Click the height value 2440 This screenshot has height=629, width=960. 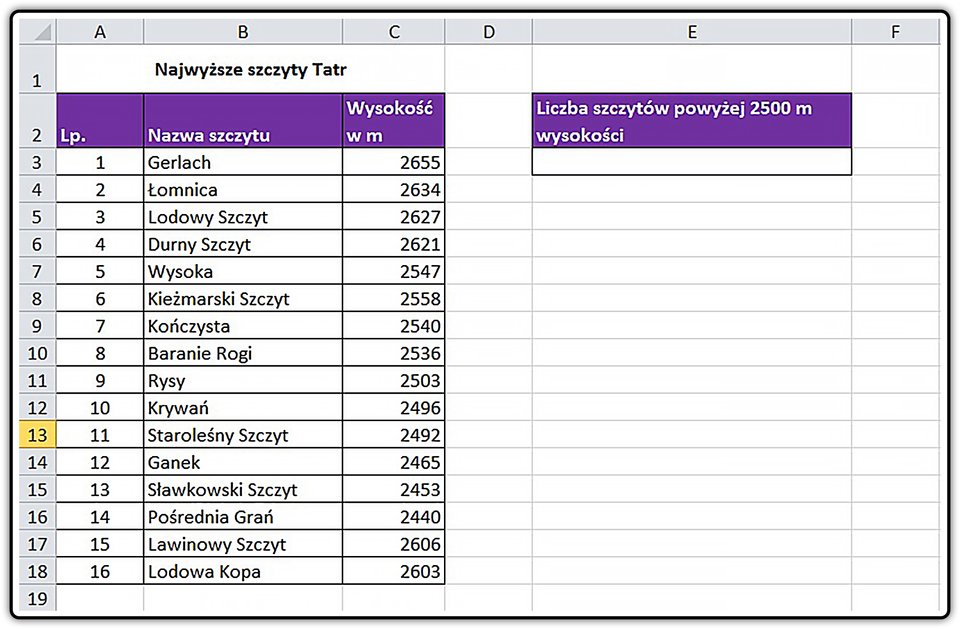point(394,516)
